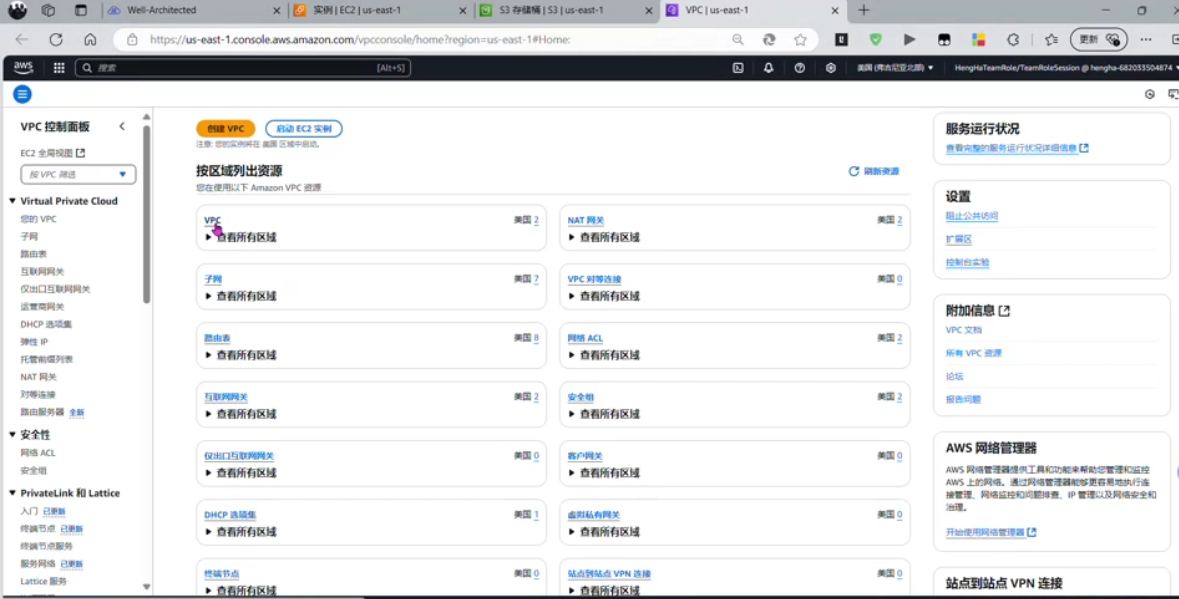Open the VPC 对等连接 card link
The width and height of the screenshot is (1179, 599).
coord(594,279)
